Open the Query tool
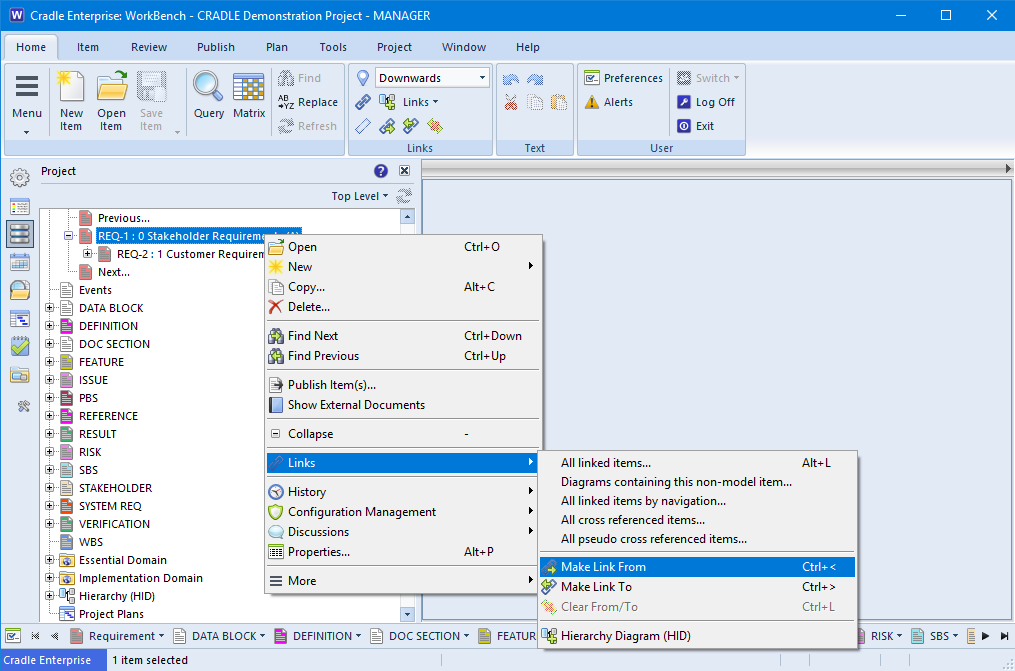Screen dimensions: 1015x671 coord(208,97)
